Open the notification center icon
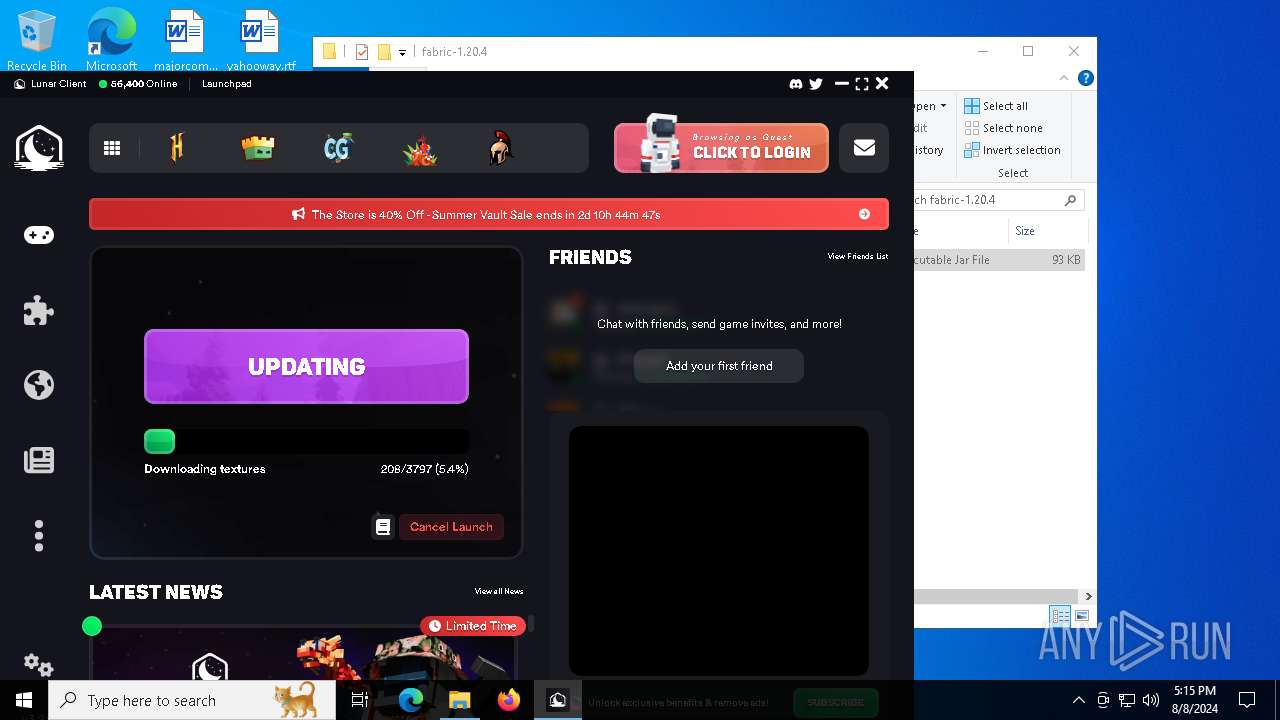The width and height of the screenshot is (1280, 720). [x=1247, y=700]
